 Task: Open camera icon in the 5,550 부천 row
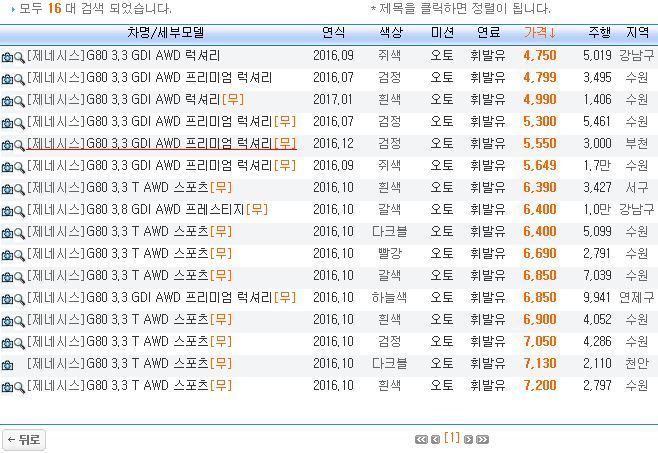[7, 145]
